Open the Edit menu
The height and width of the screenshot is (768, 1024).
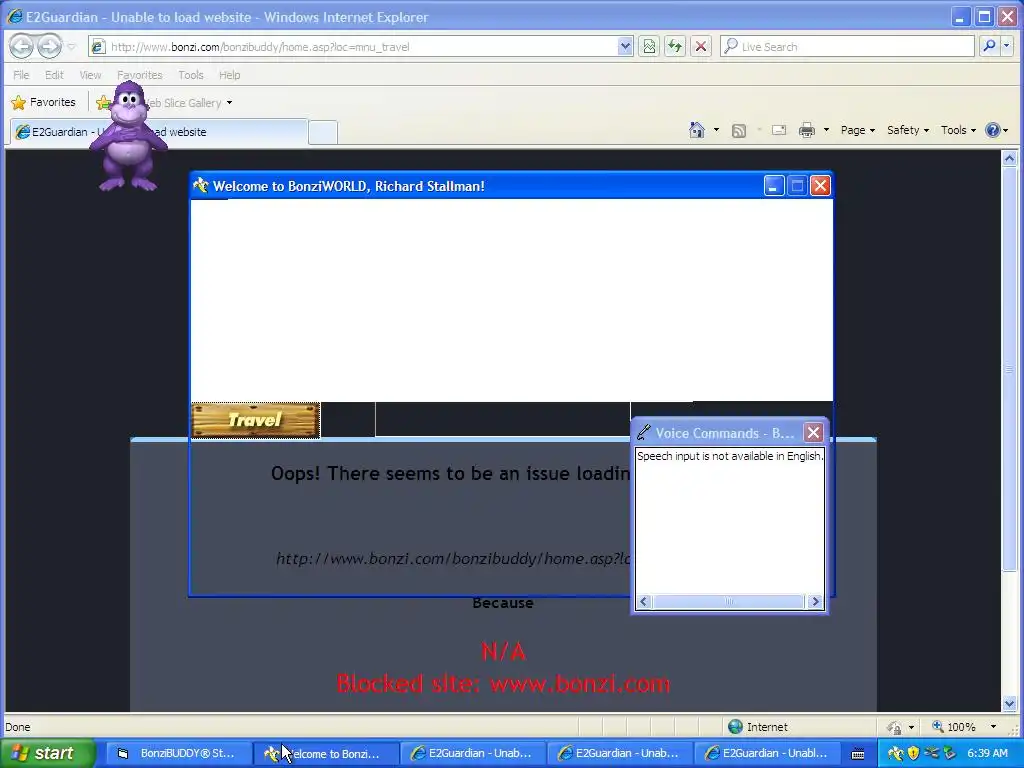(x=54, y=75)
